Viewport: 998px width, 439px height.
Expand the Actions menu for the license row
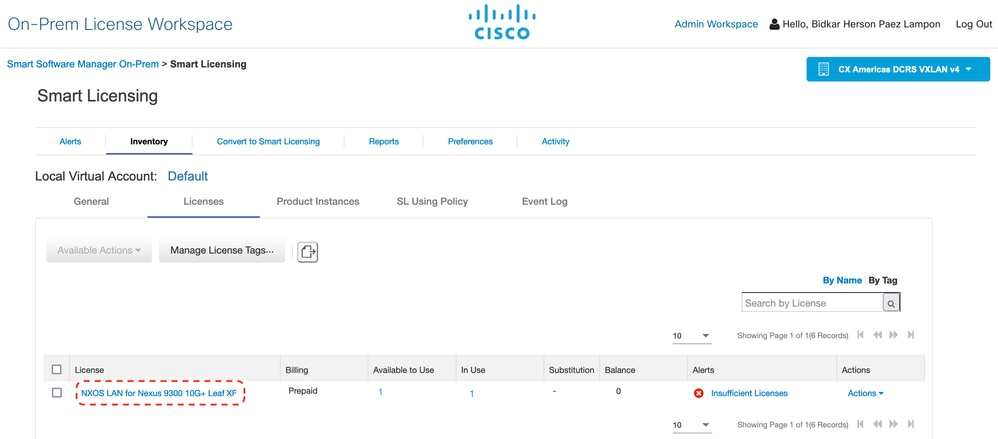click(866, 393)
